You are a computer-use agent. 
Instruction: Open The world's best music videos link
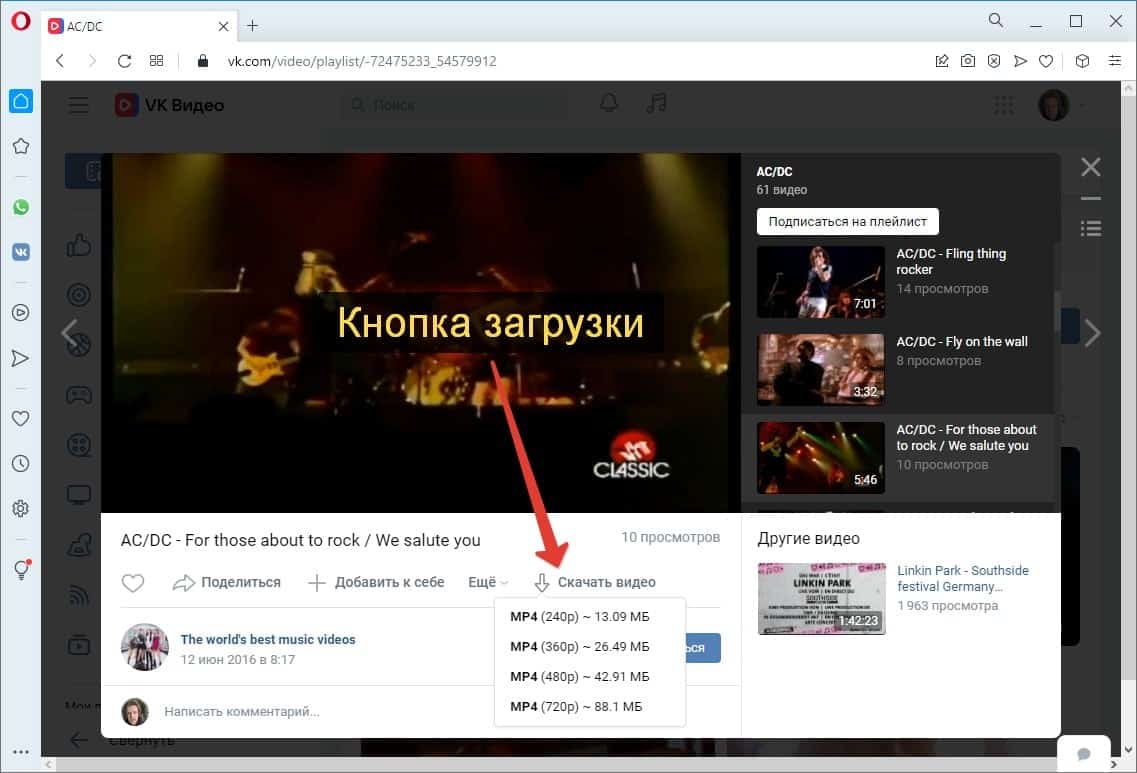click(267, 639)
